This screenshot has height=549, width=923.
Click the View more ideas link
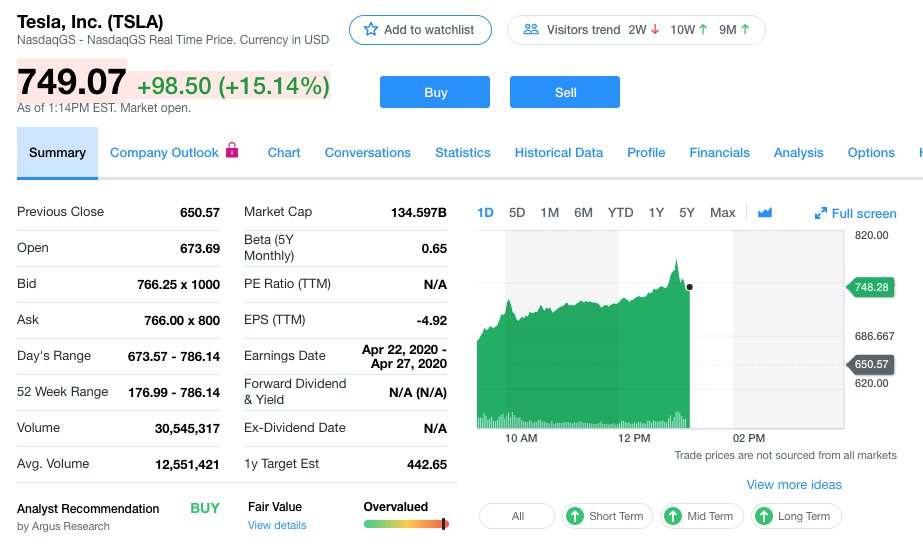click(794, 484)
